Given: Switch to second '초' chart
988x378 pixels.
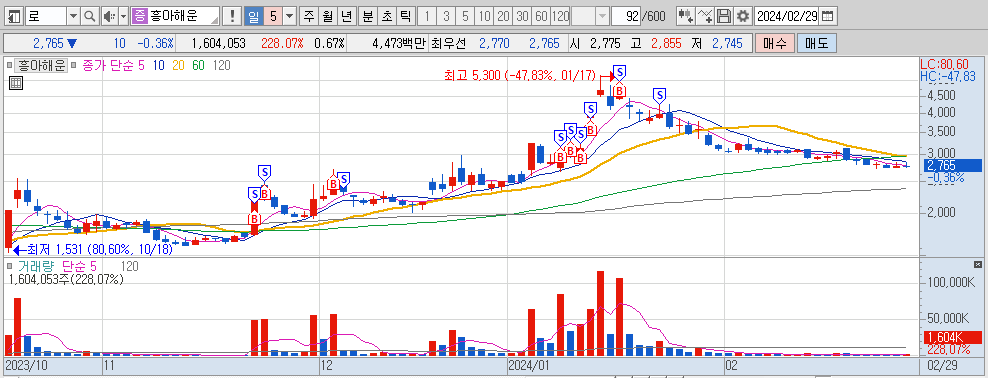Looking at the screenshot, I should click(386, 16).
